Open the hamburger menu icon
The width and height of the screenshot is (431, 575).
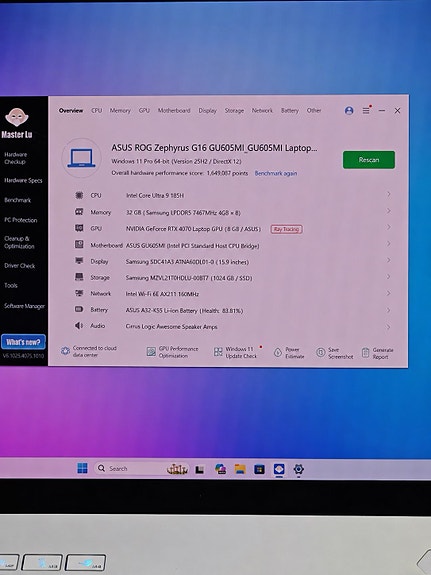pyautogui.click(x=366, y=110)
